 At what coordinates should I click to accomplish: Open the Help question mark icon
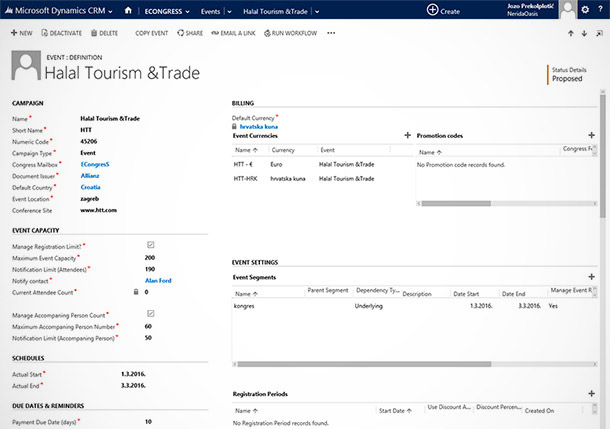tap(600, 9)
